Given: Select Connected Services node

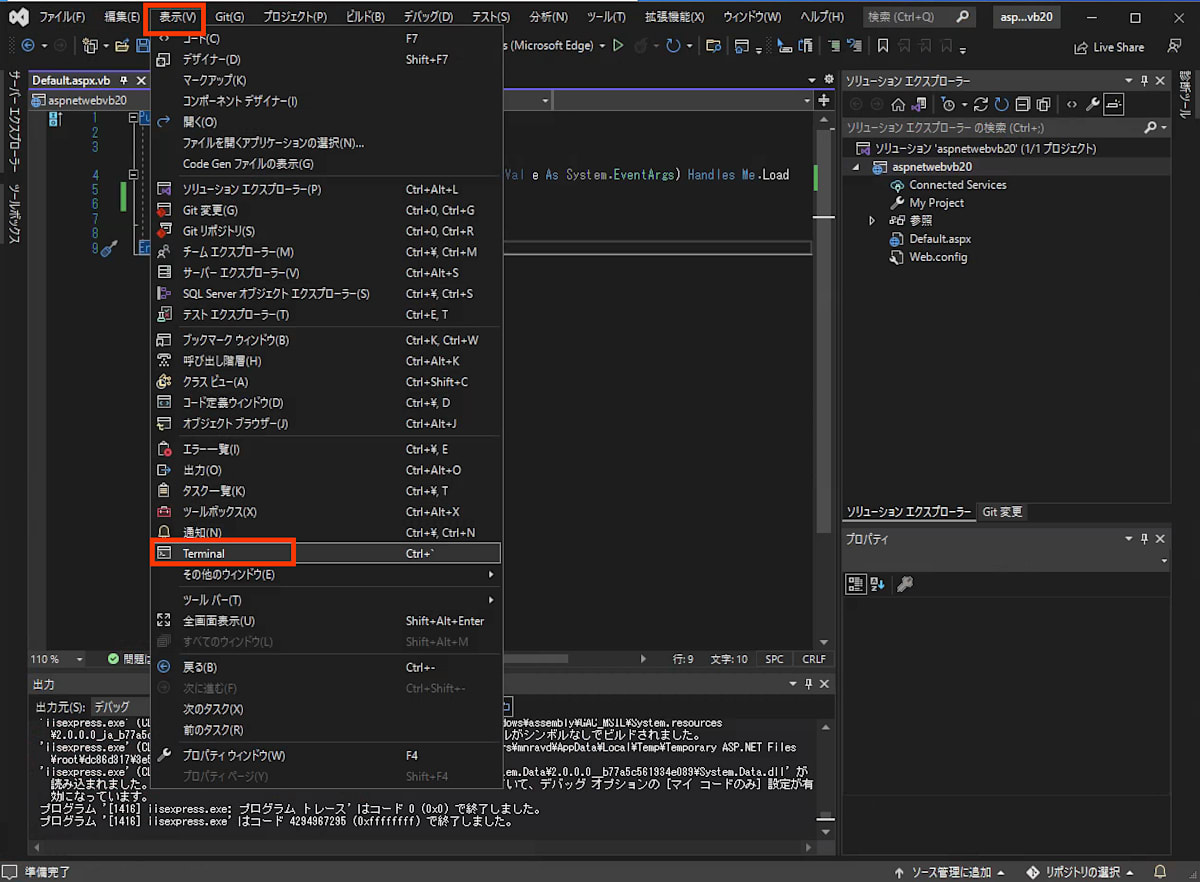Looking at the screenshot, I should [957, 185].
